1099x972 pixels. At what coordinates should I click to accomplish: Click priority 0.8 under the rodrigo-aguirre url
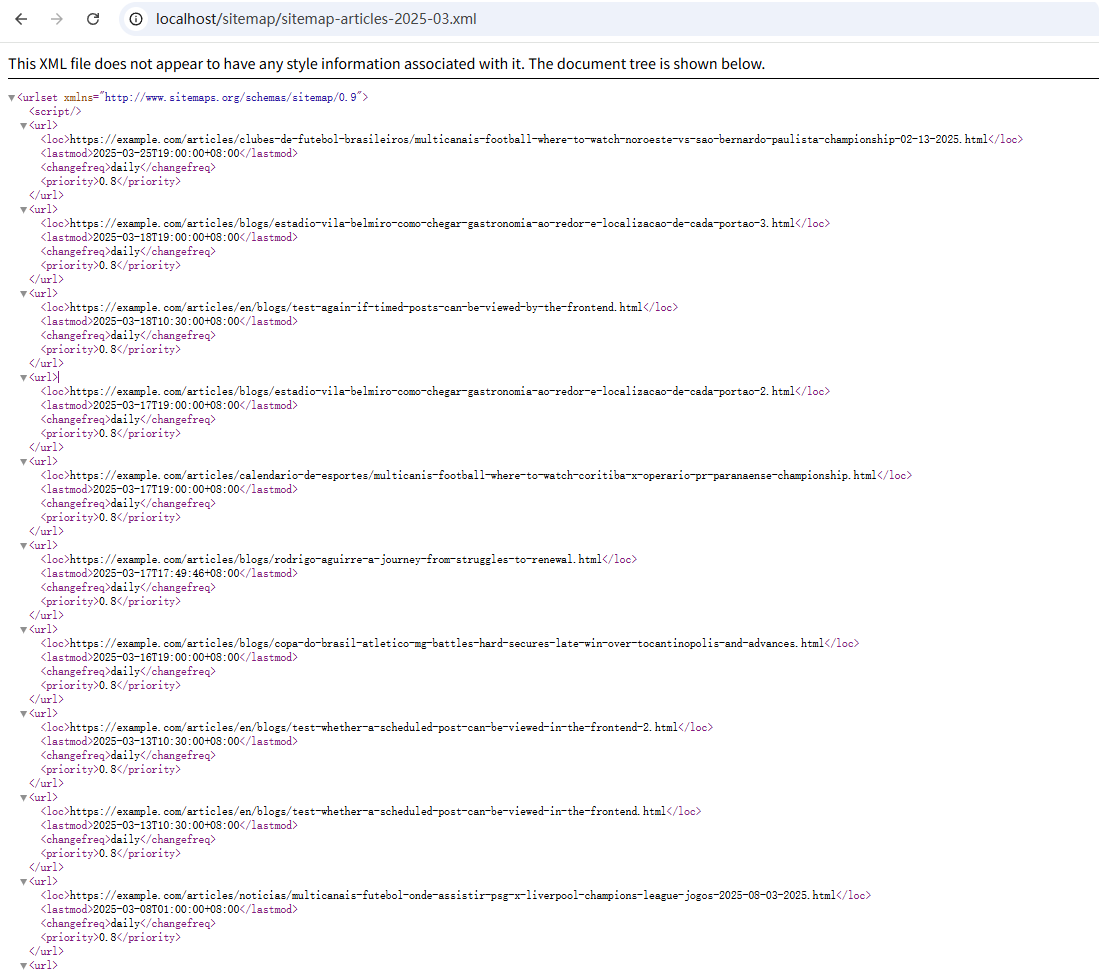pos(113,602)
